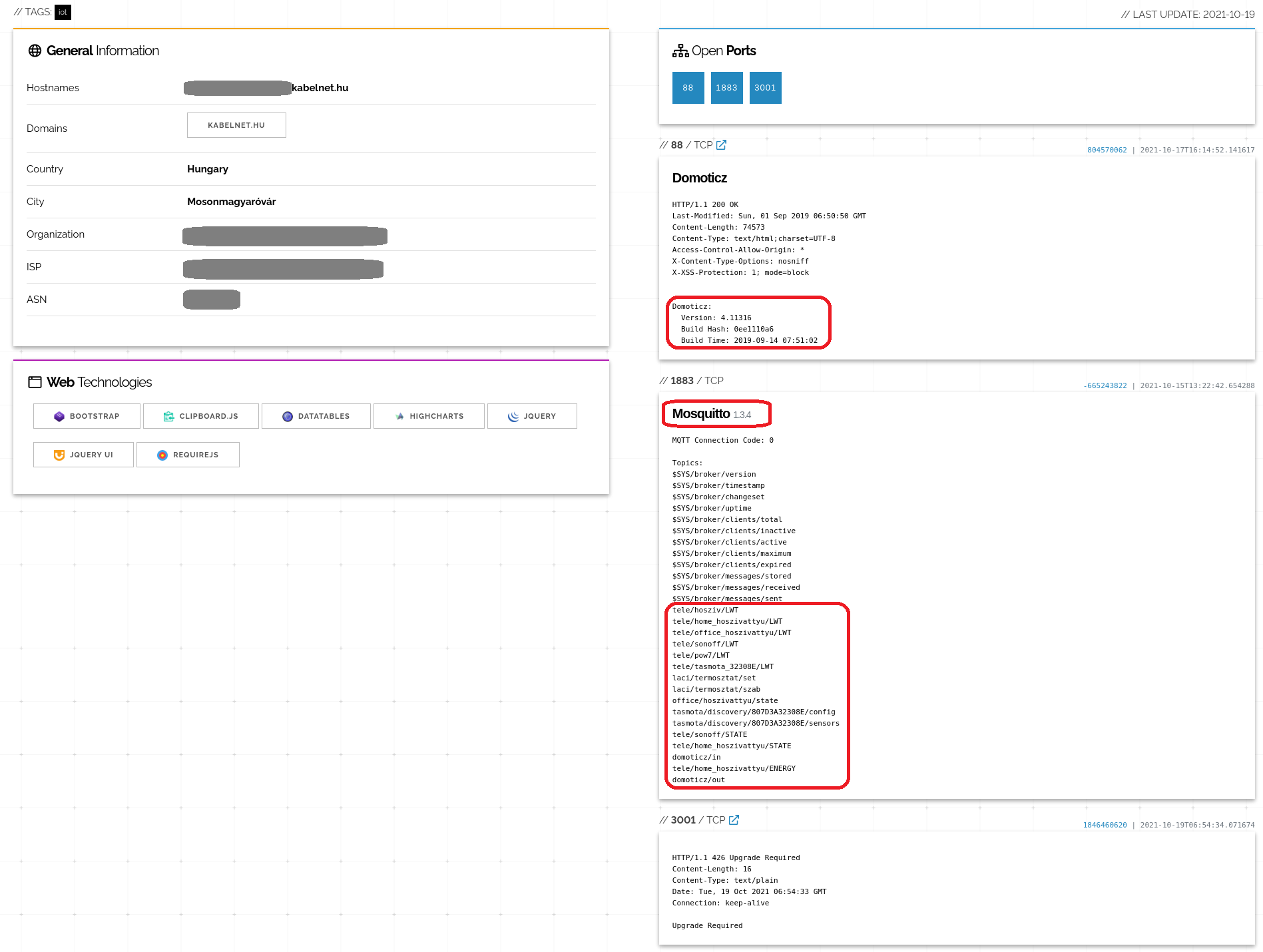Click the X-XSS-Protection header line
The image size is (1263, 952).
[740, 272]
